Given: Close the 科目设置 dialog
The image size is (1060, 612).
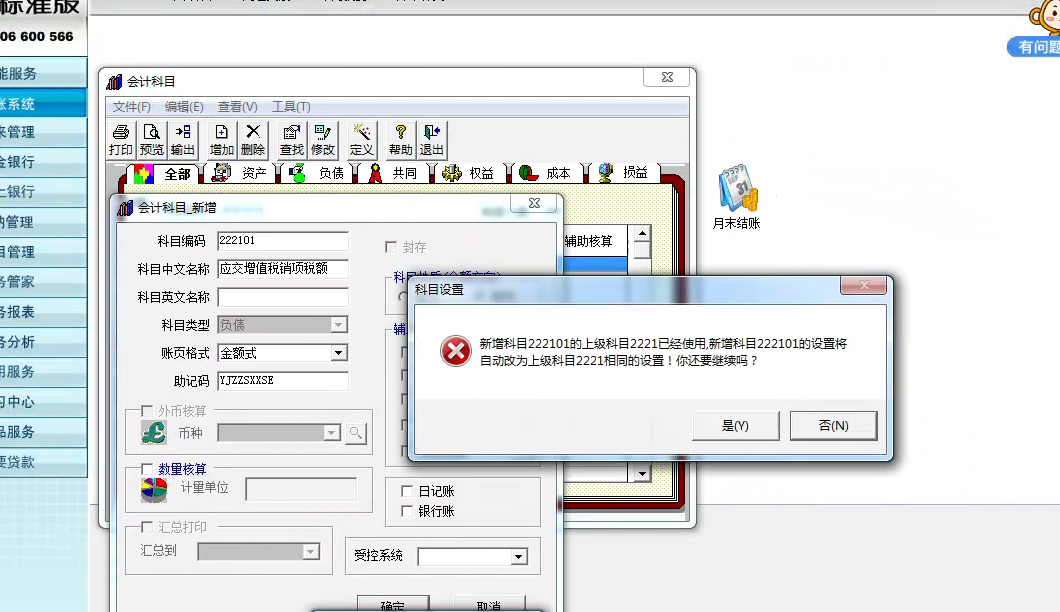Looking at the screenshot, I should coord(863,285).
